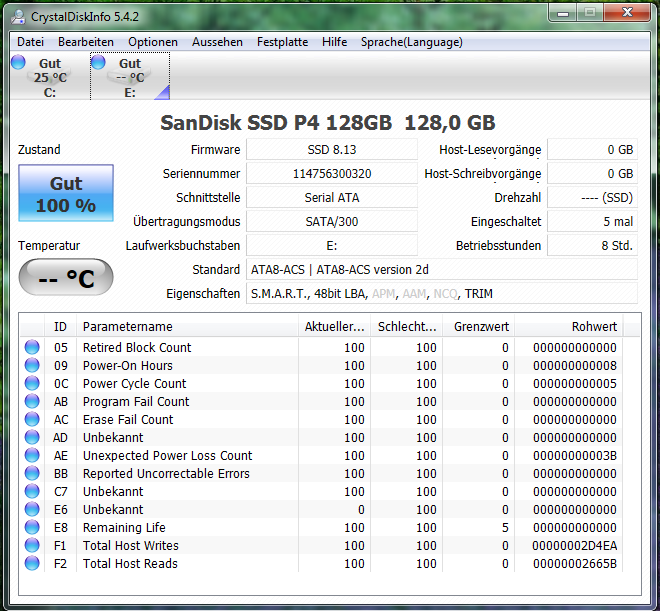Screen dimensions: 664x614
Task: Click threshold value 5 in Remaining Life row
Action: pyautogui.click(x=505, y=528)
